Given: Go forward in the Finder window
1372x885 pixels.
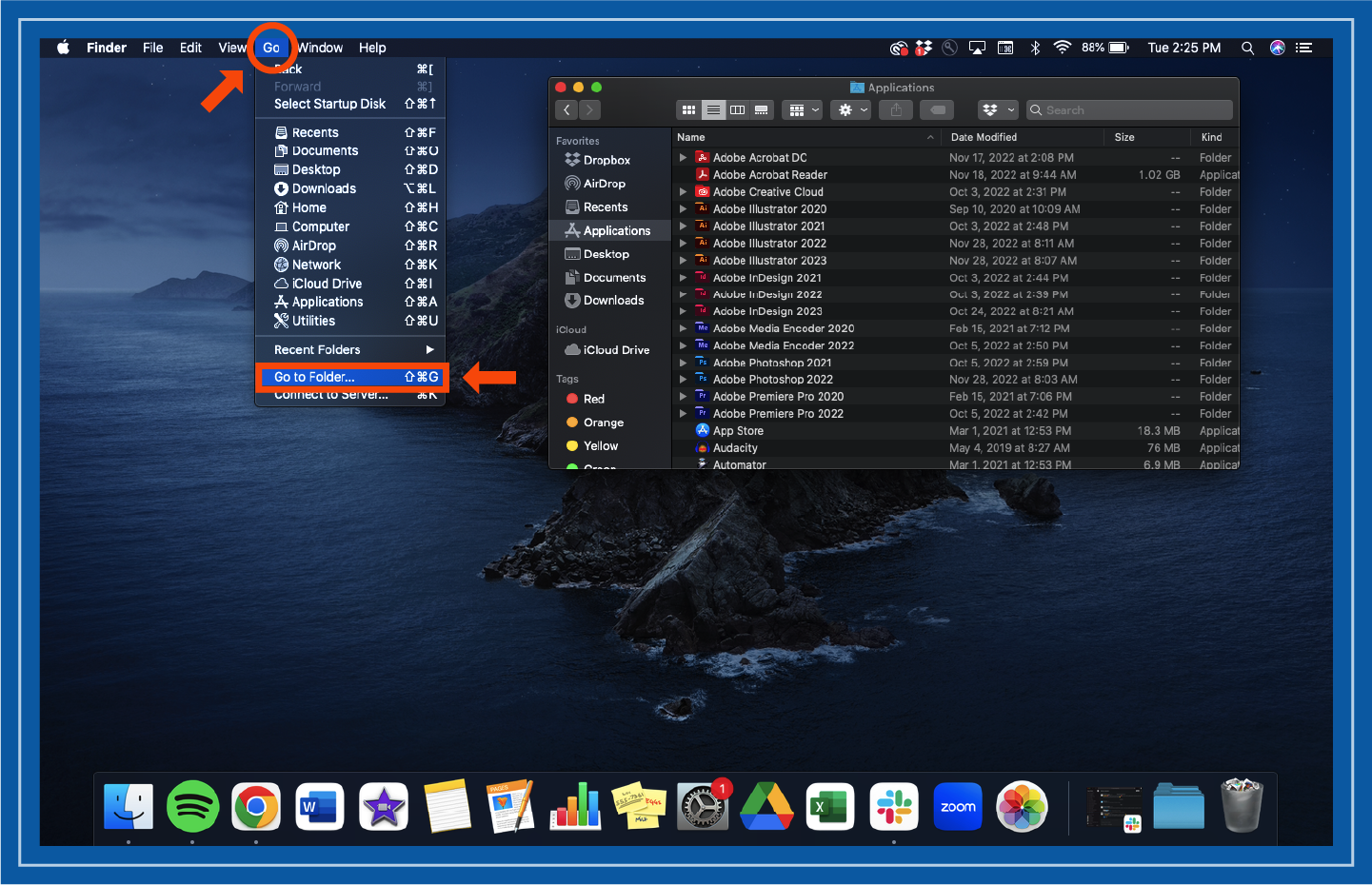Looking at the screenshot, I should point(590,110).
